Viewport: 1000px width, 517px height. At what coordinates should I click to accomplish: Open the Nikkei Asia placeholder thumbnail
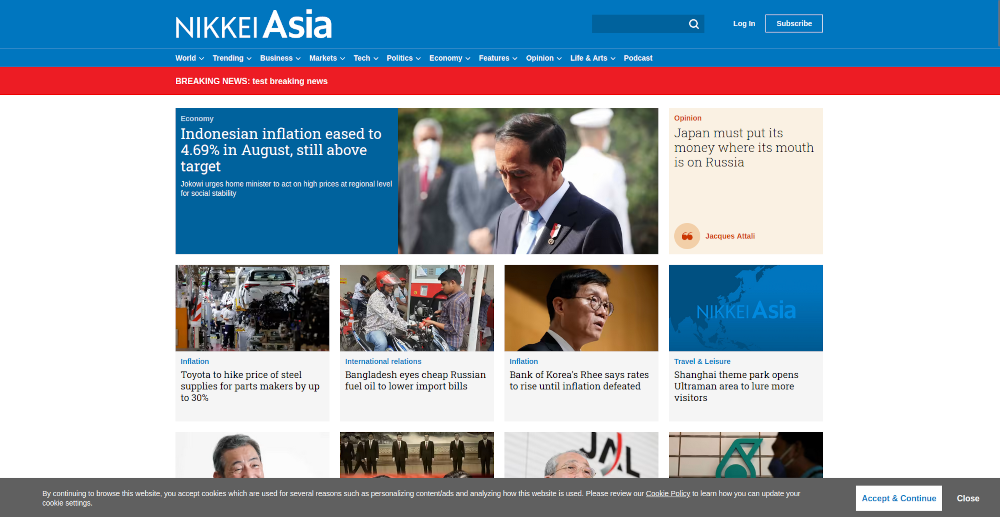[x=746, y=308]
